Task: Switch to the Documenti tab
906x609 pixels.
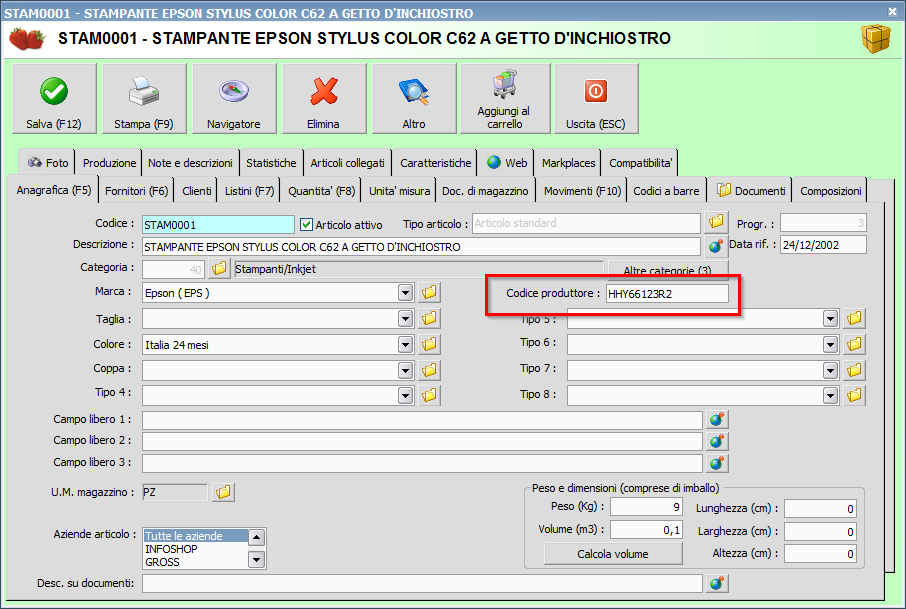Action: click(751, 191)
